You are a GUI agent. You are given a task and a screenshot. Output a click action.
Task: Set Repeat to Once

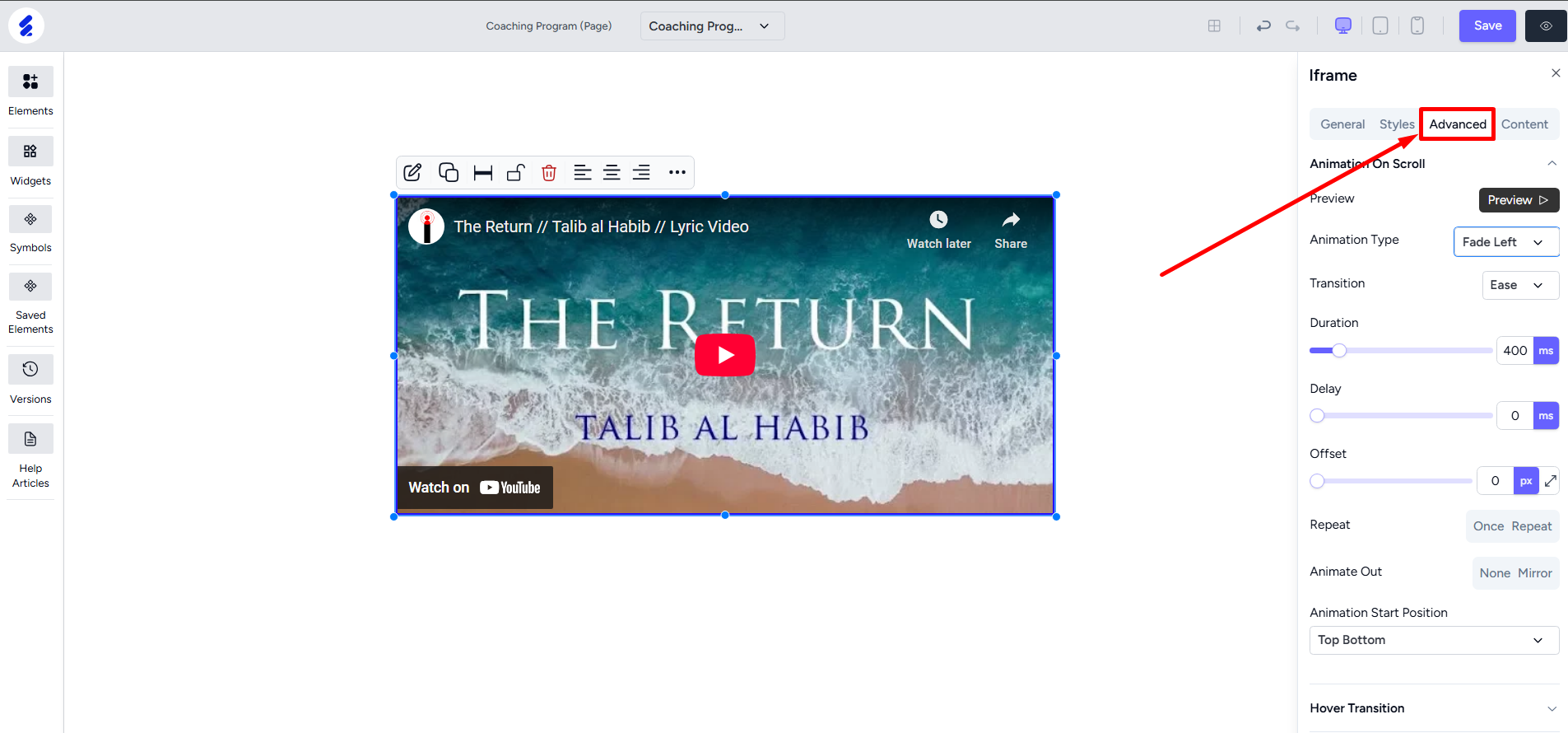pos(1488,526)
